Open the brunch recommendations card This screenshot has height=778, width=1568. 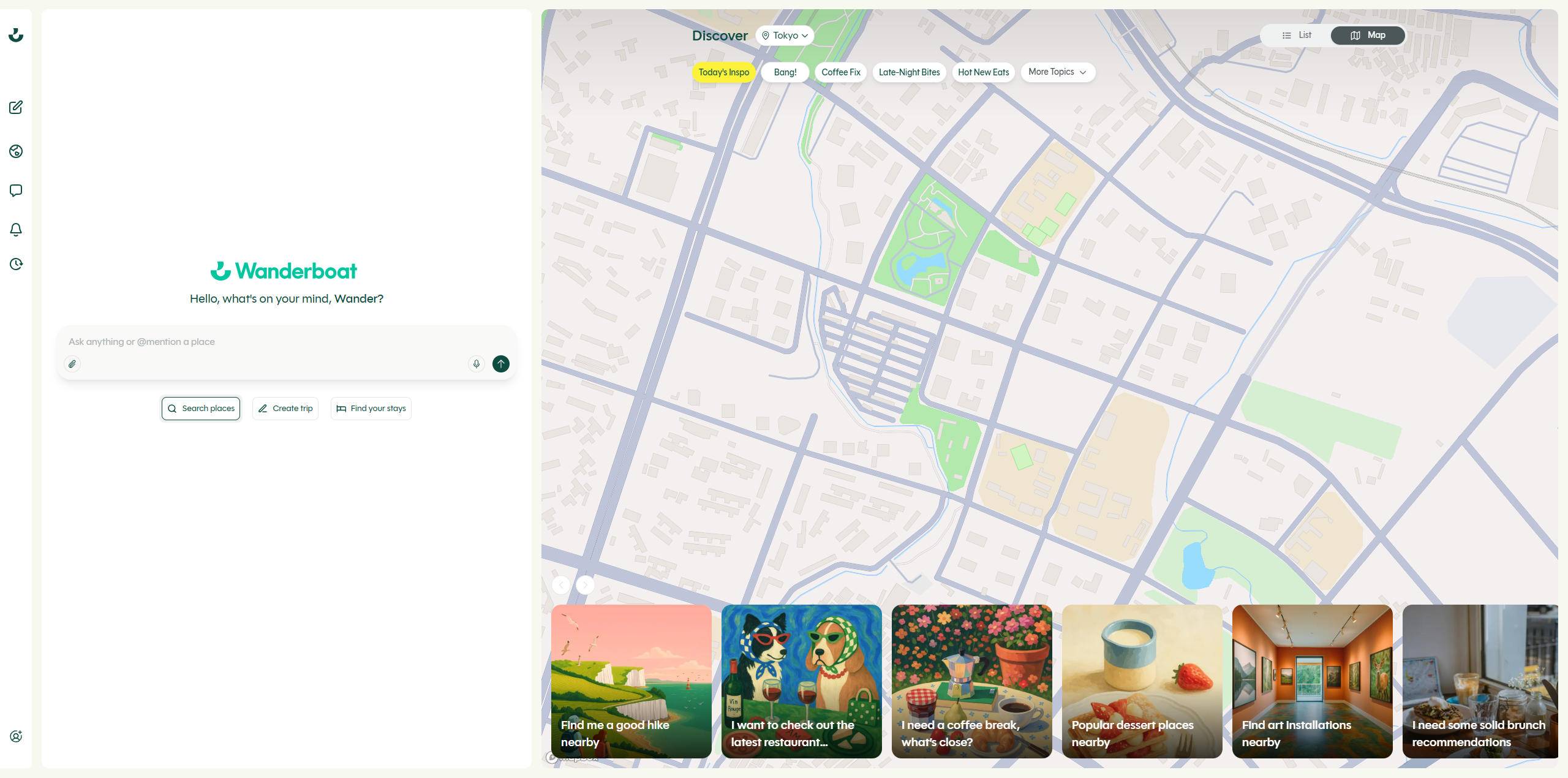tap(1480, 681)
